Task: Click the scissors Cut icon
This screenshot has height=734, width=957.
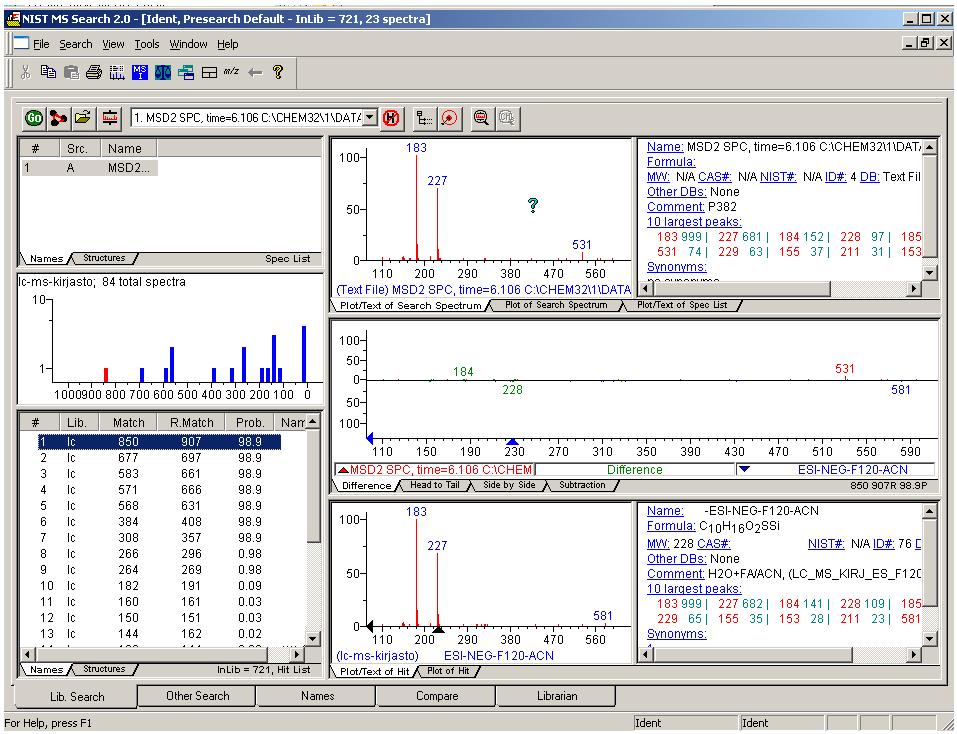Action: 25,73
